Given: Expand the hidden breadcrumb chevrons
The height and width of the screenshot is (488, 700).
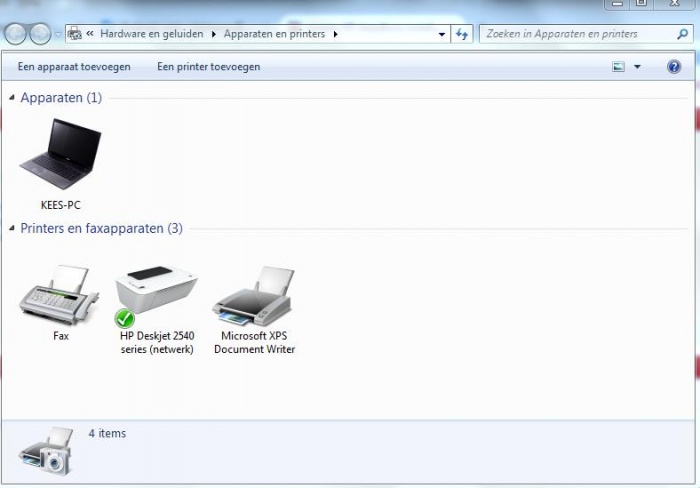Looking at the screenshot, I should point(90,33).
